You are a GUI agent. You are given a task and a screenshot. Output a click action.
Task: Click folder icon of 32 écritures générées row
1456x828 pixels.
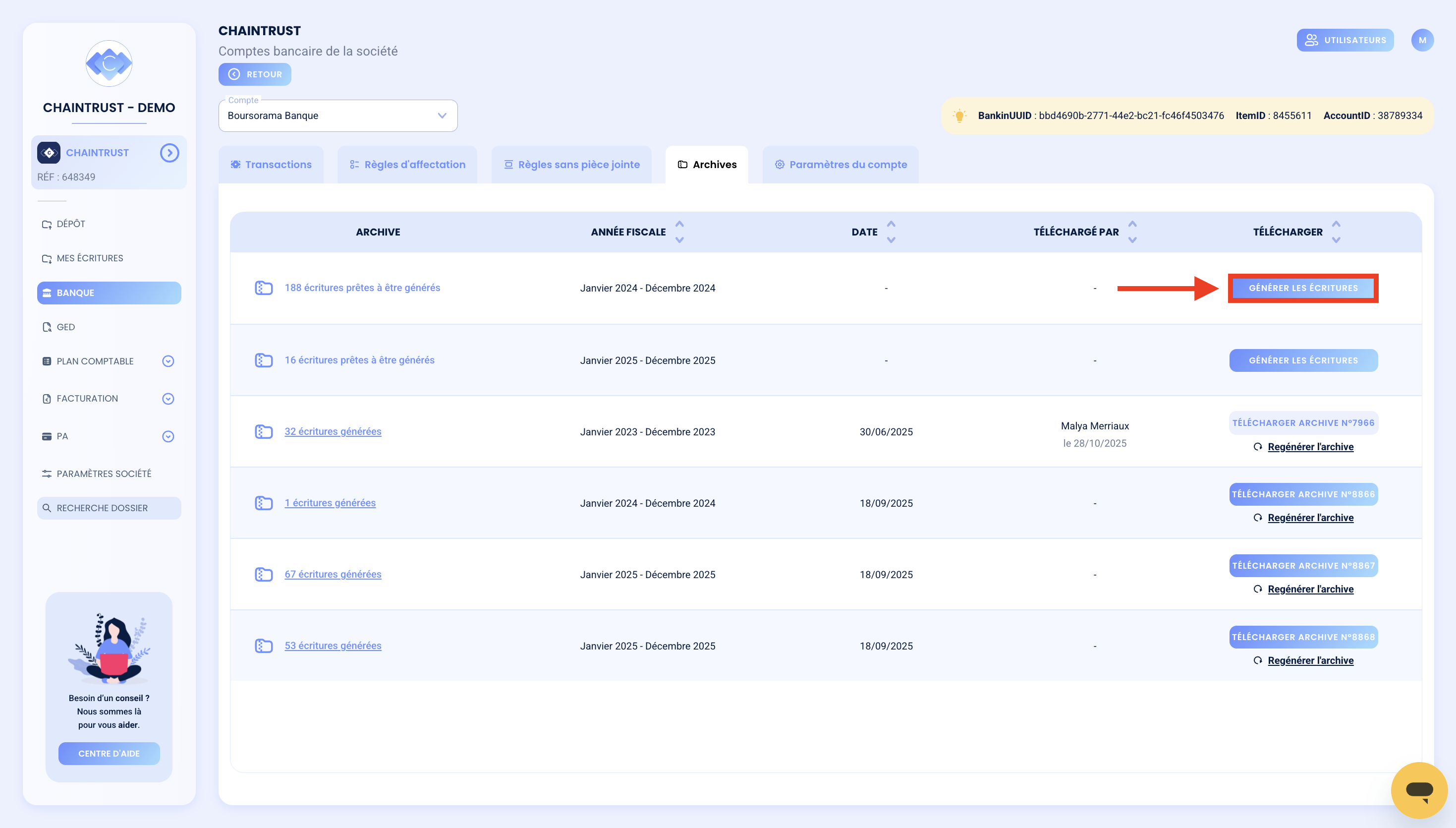(x=264, y=432)
